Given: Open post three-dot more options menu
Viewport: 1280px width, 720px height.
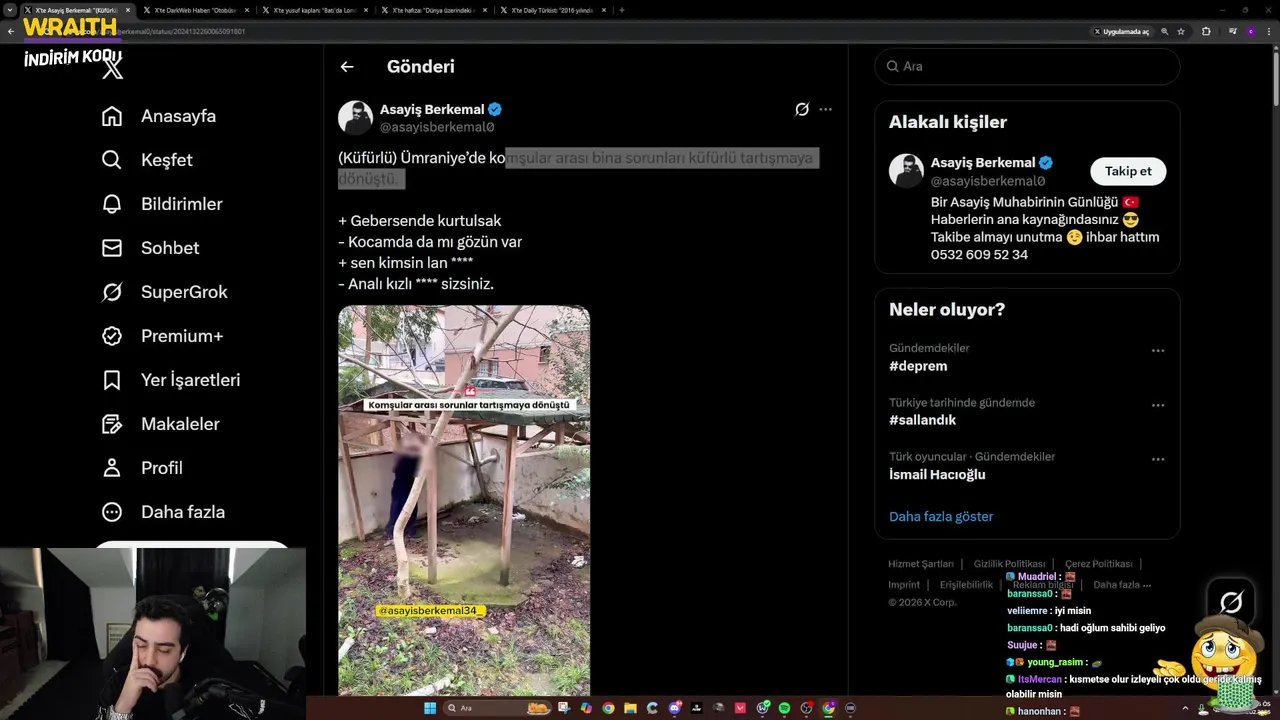Looking at the screenshot, I should [825, 109].
